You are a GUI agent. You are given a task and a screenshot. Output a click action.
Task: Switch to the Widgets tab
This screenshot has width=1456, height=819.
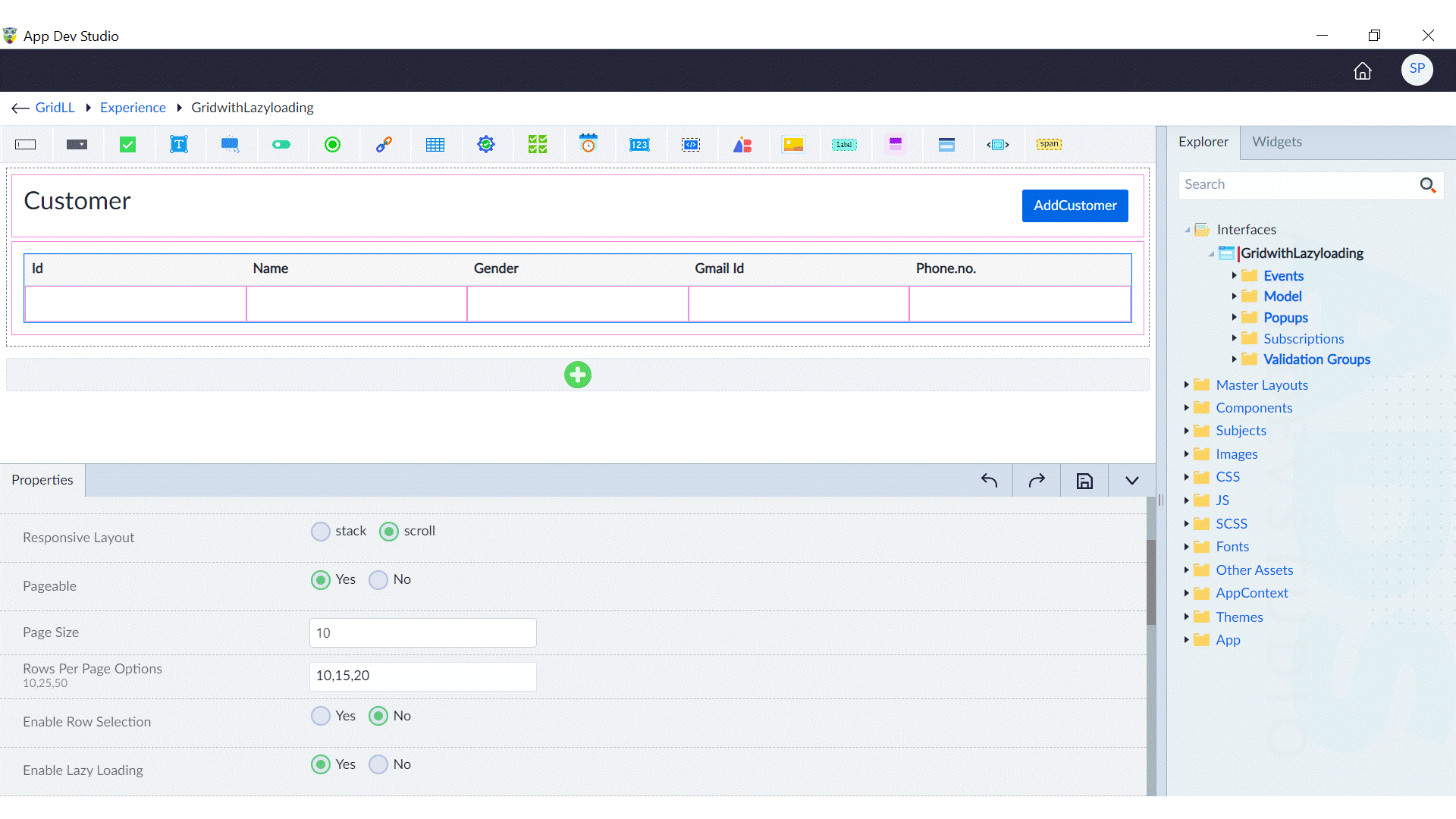point(1276,142)
